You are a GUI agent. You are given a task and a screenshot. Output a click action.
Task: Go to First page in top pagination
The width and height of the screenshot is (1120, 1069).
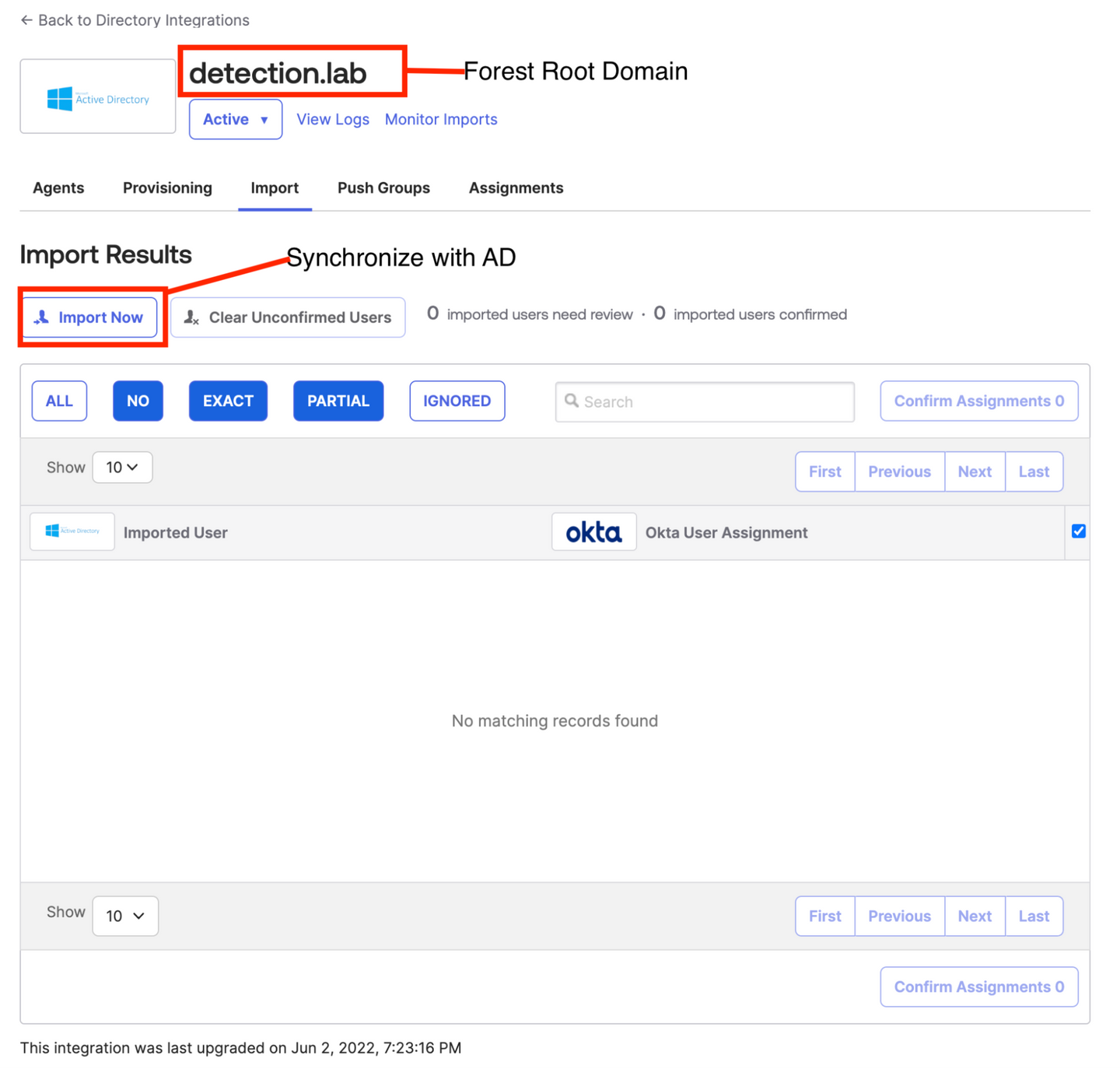(x=825, y=471)
